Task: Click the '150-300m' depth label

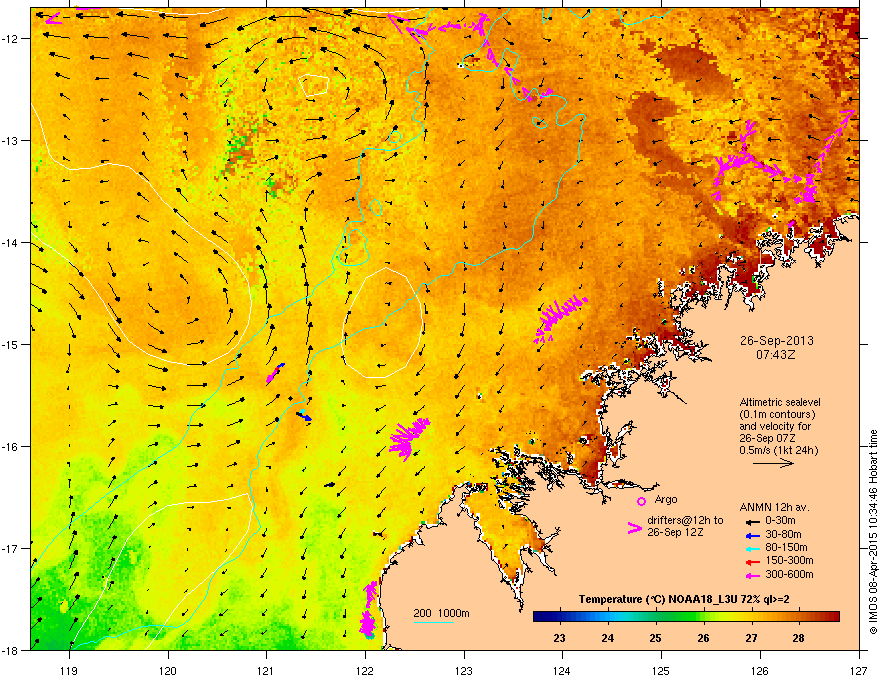Action: pos(789,560)
